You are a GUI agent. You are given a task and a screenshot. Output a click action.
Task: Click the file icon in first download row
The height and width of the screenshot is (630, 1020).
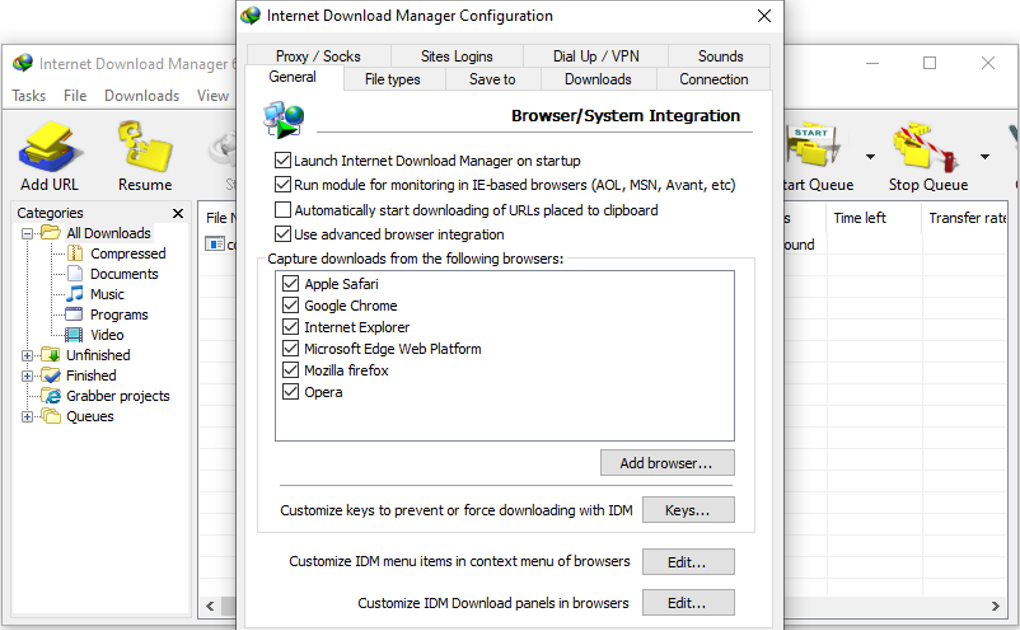(215, 244)
